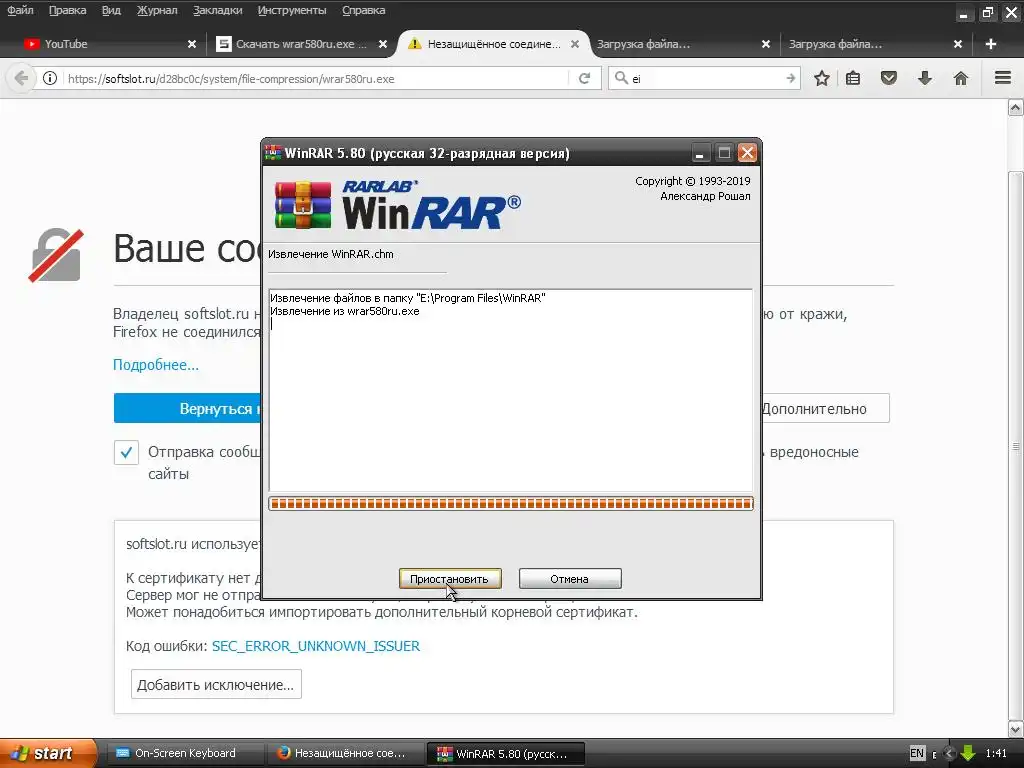The width and height of the screenshot is (1024, 768).
Task: Bookmark this page with the star icon
Action: 822,78
